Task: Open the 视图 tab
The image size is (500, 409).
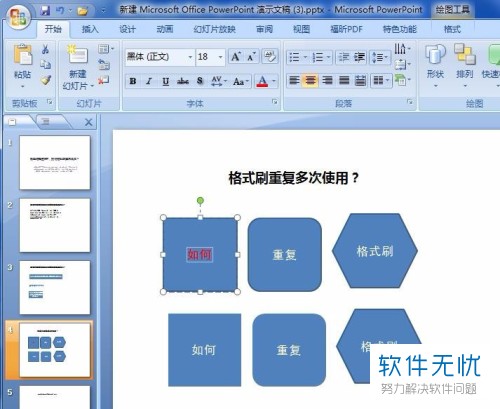Action: coord(301,29)
